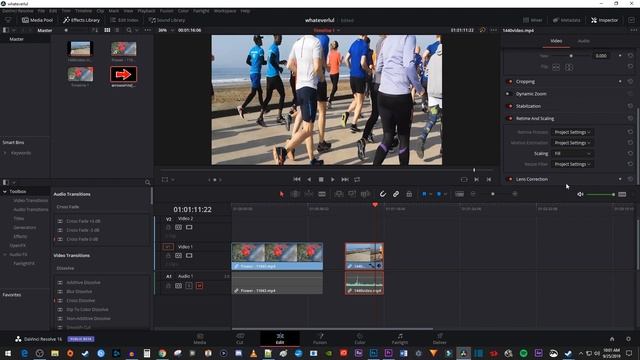Click the timeline zoom out minus icon
Image resolution: width=640 pixels, height=360 pixels.
(473, 194)
